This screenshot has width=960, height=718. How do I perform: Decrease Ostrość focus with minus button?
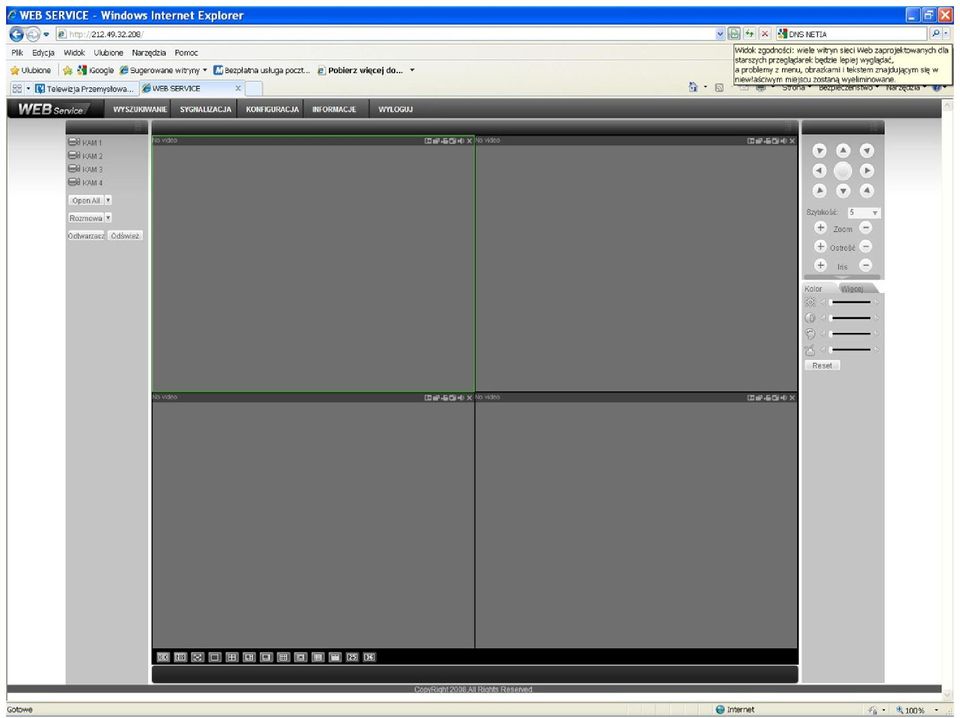(866, 247)
